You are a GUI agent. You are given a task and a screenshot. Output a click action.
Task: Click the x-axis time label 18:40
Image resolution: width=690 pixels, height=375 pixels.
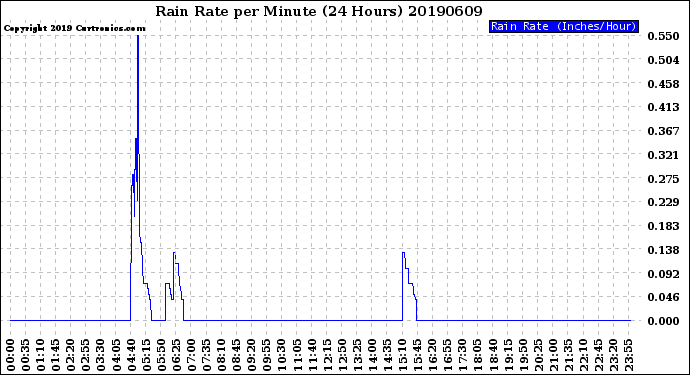pos(493,355)
